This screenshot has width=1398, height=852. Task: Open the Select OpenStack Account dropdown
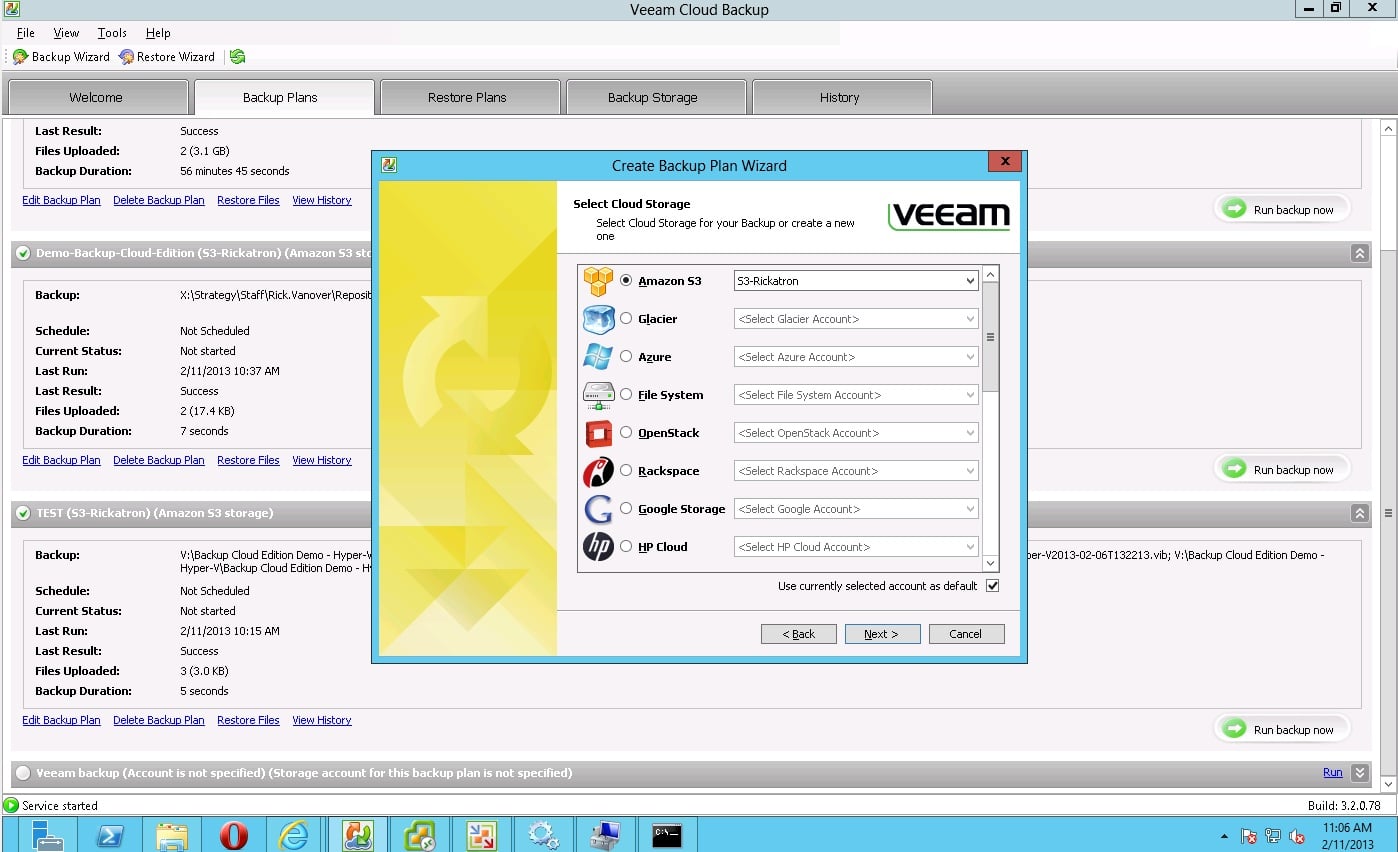(856, 433)
